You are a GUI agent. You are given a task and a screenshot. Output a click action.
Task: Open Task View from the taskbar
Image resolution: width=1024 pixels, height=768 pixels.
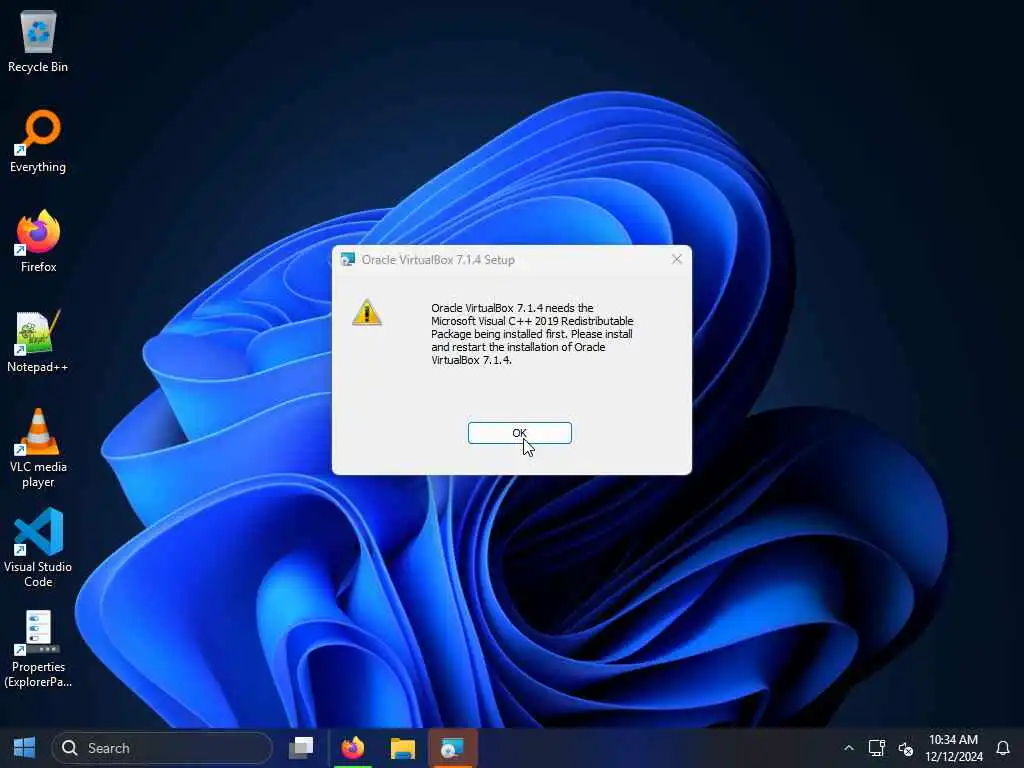301,748
